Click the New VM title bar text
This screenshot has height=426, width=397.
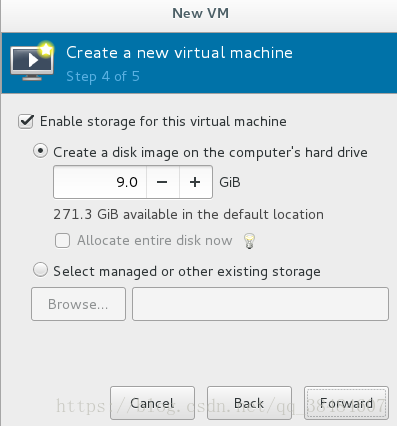click(x=200, y=14)
